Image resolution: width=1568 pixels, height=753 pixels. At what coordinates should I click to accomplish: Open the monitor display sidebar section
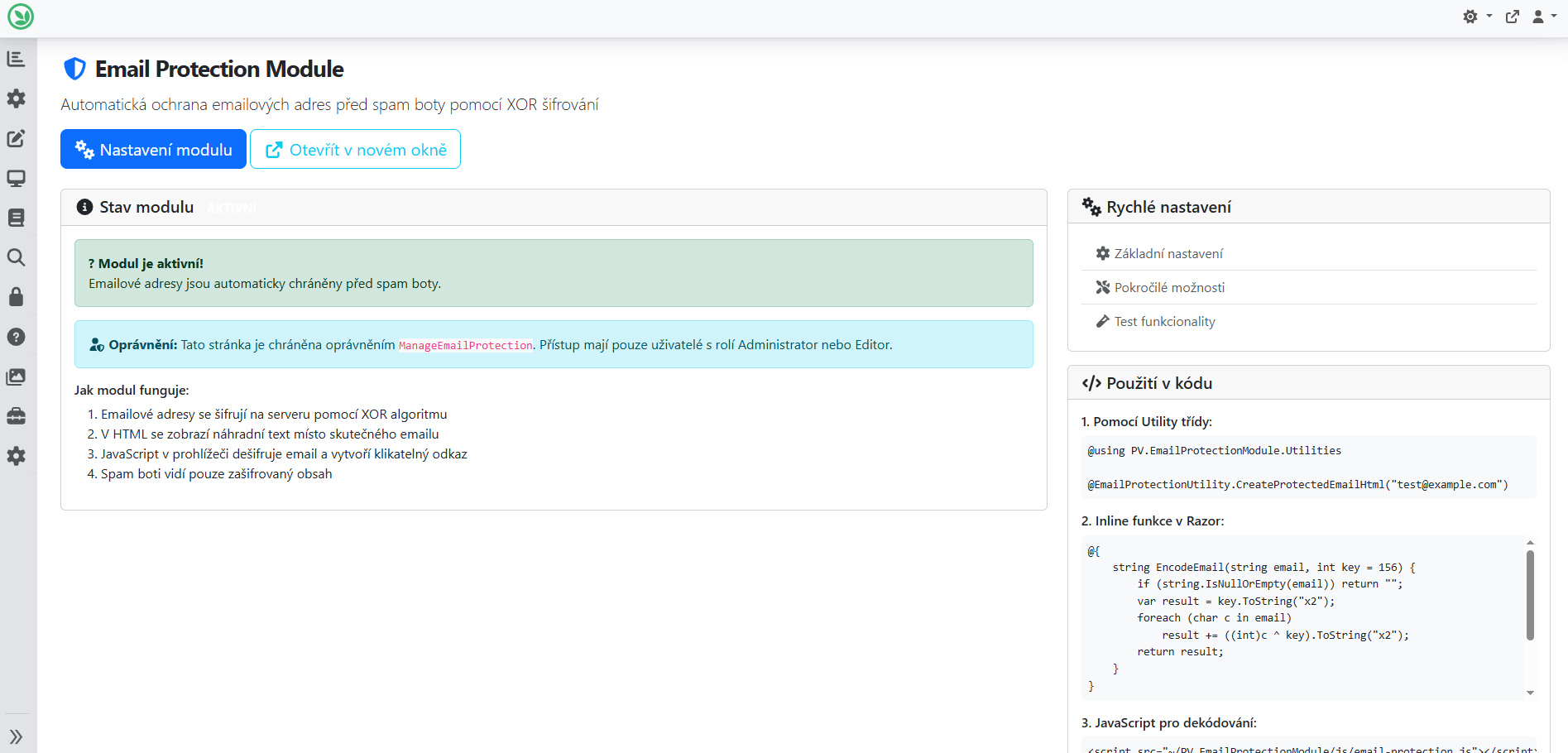click(x=16, y=178)
